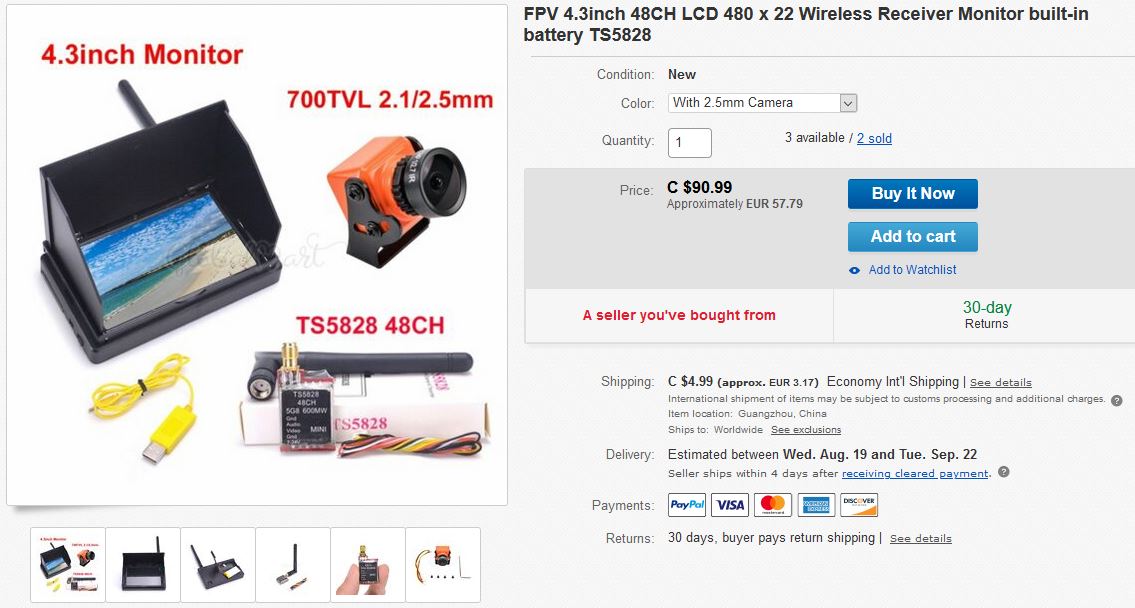Screen dimensions: 1135x608
Task: Open the receiving cleared payment link
Action: click(x=915, y=473)
